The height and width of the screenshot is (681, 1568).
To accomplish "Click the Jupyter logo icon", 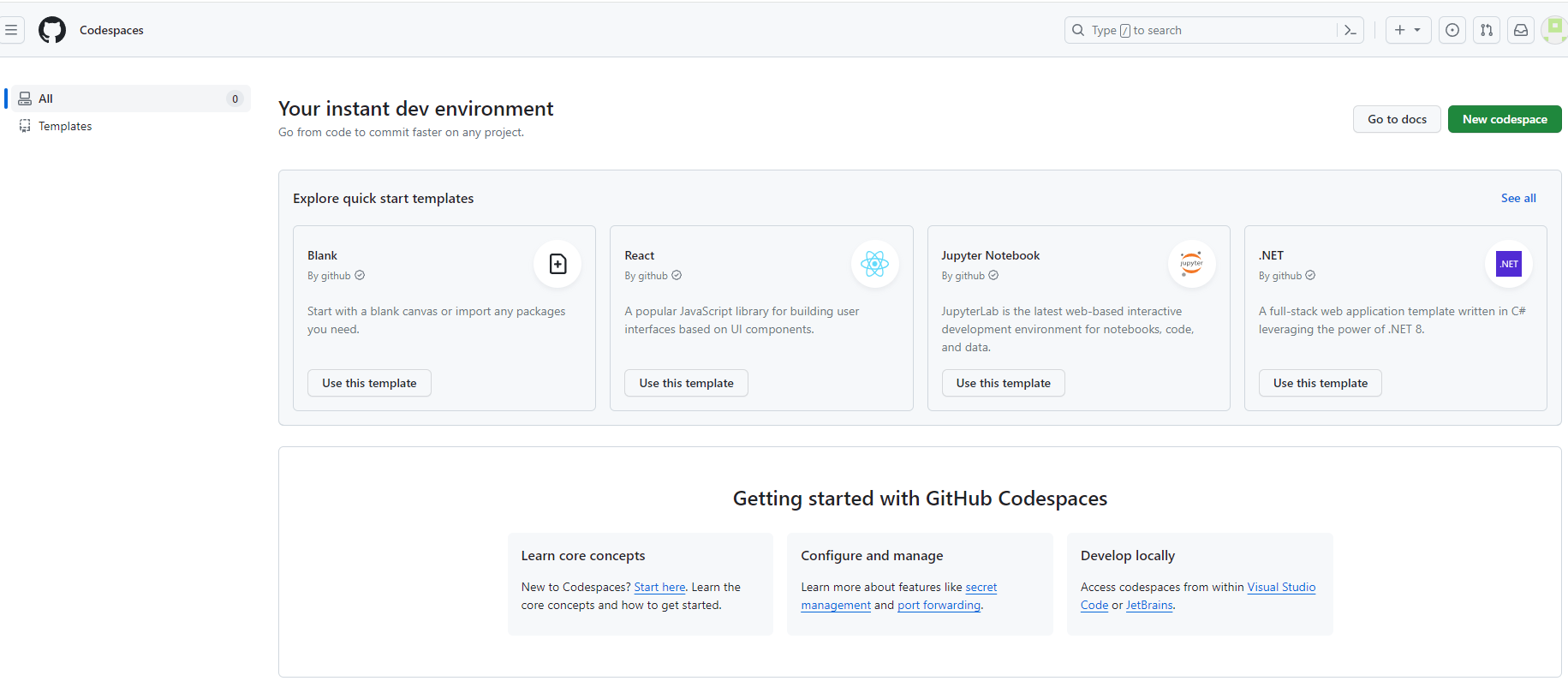I will click(x=1191, y=264).
